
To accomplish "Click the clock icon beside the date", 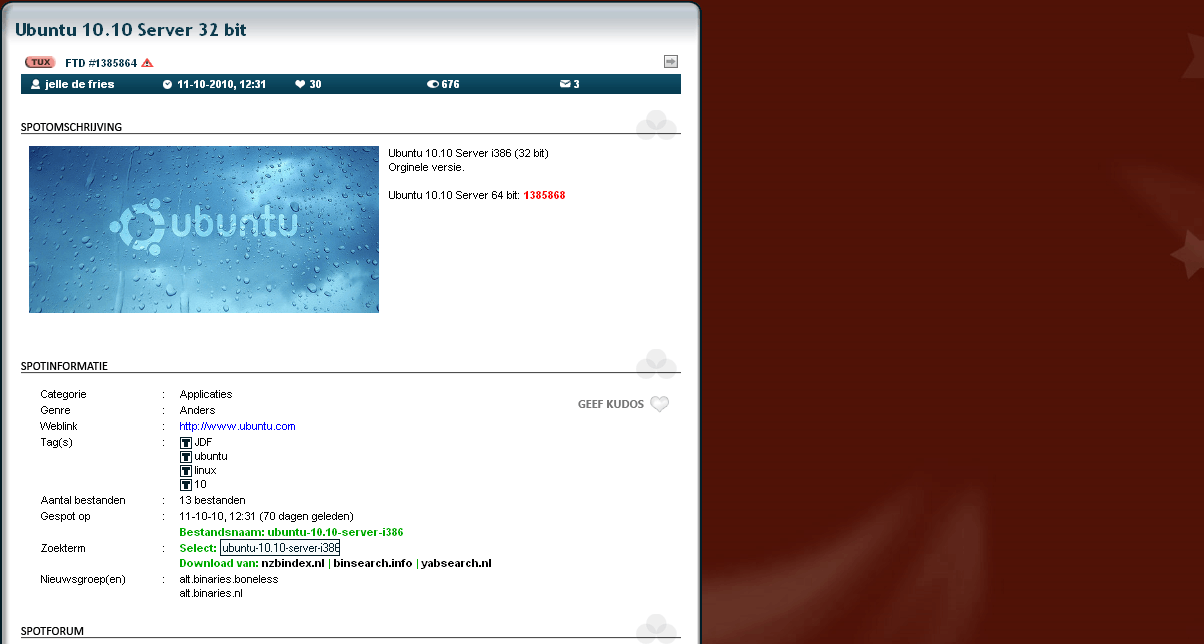I will point(167,84).
